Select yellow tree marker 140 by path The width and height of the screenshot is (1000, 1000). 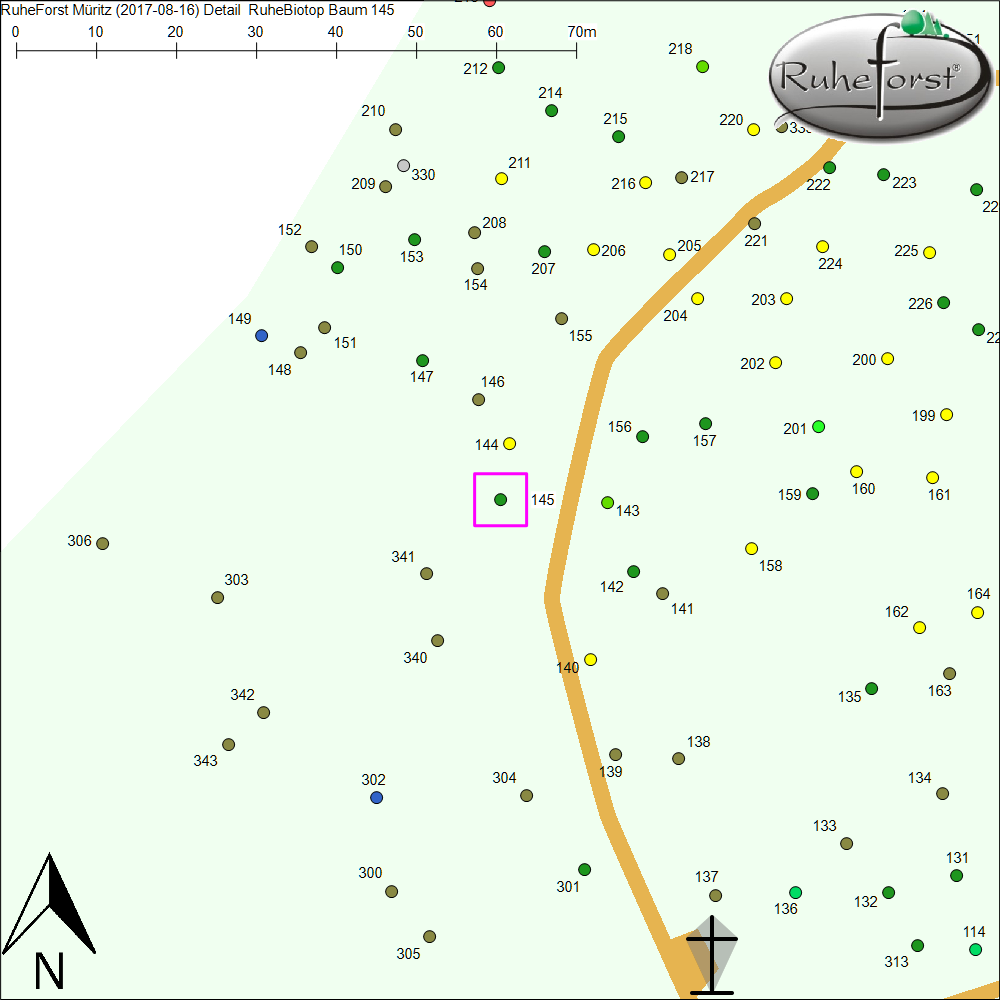(590, 659)
